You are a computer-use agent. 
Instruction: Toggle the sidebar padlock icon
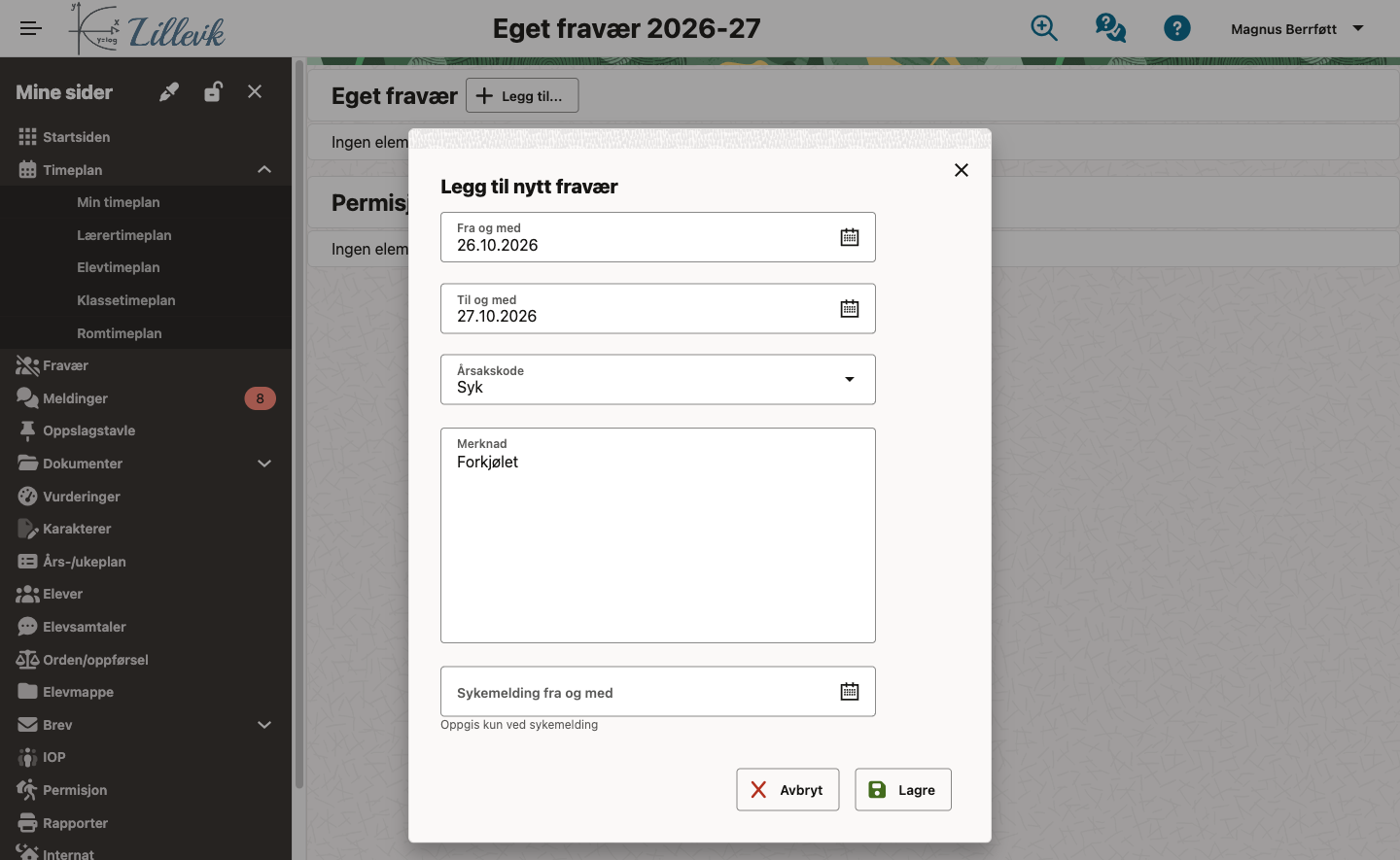[213, 91]
